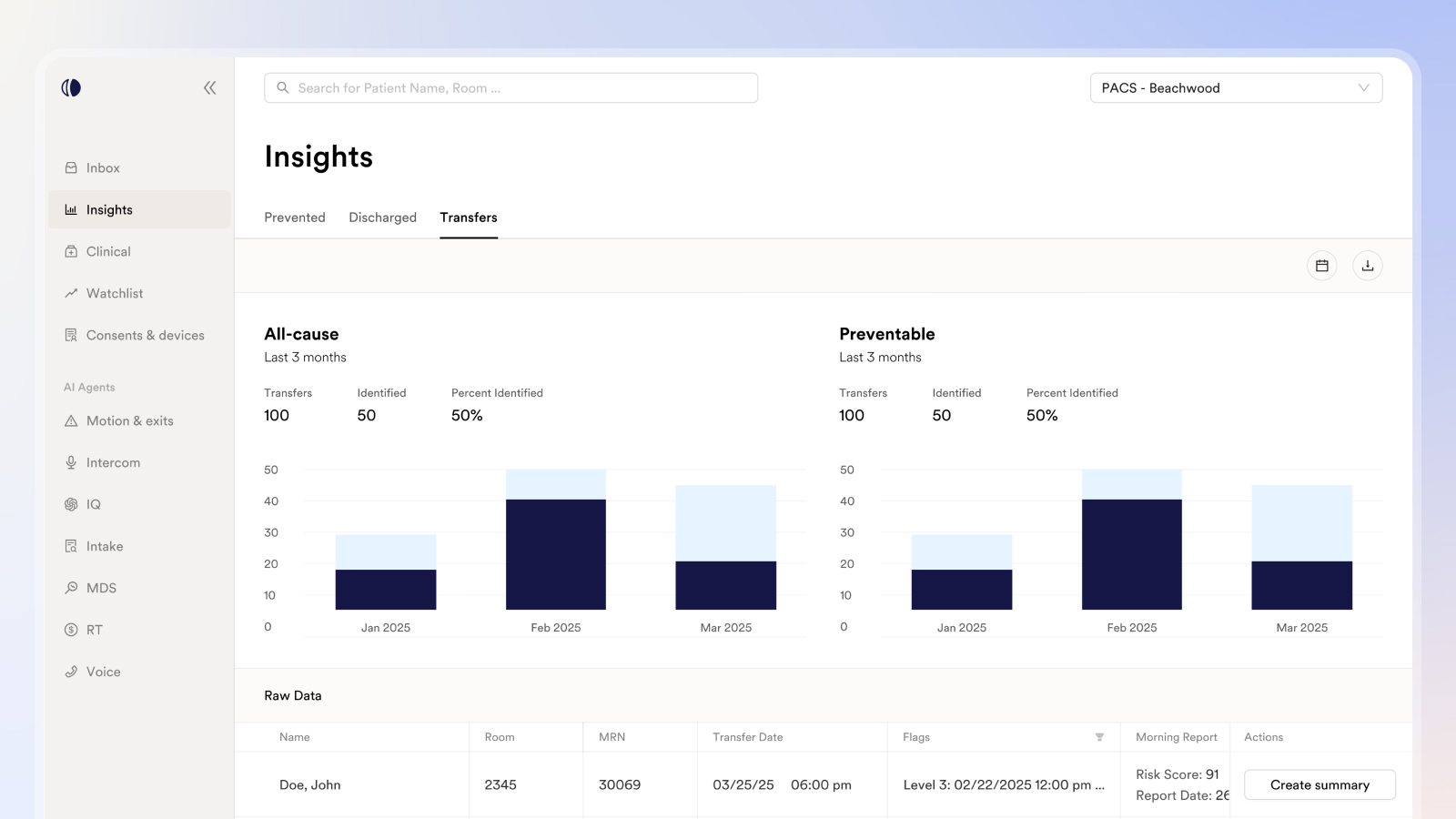Switch to the Prevented tab

tap(295, 217)
